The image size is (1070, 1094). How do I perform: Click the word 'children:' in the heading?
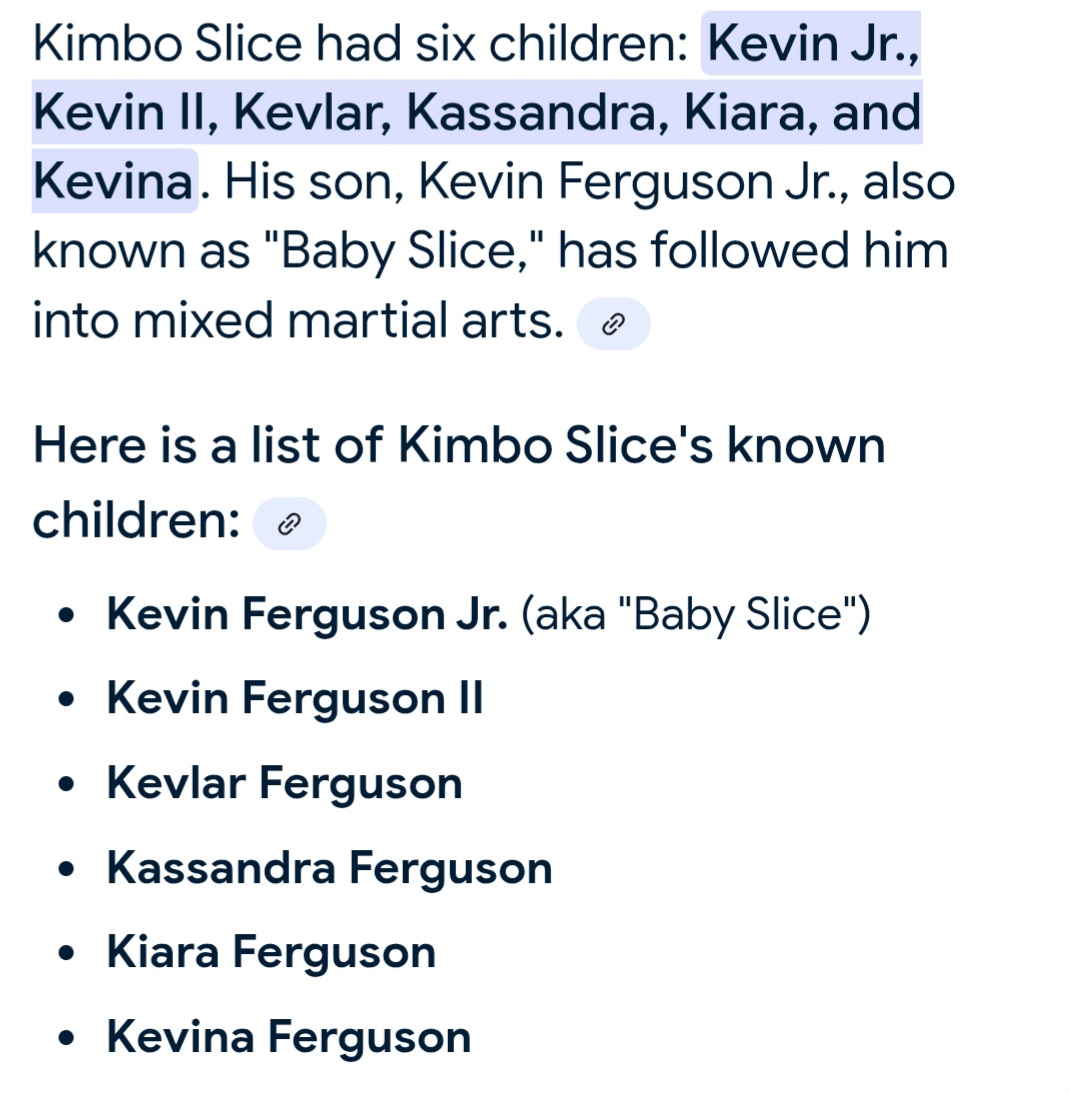tap(137, 520)
